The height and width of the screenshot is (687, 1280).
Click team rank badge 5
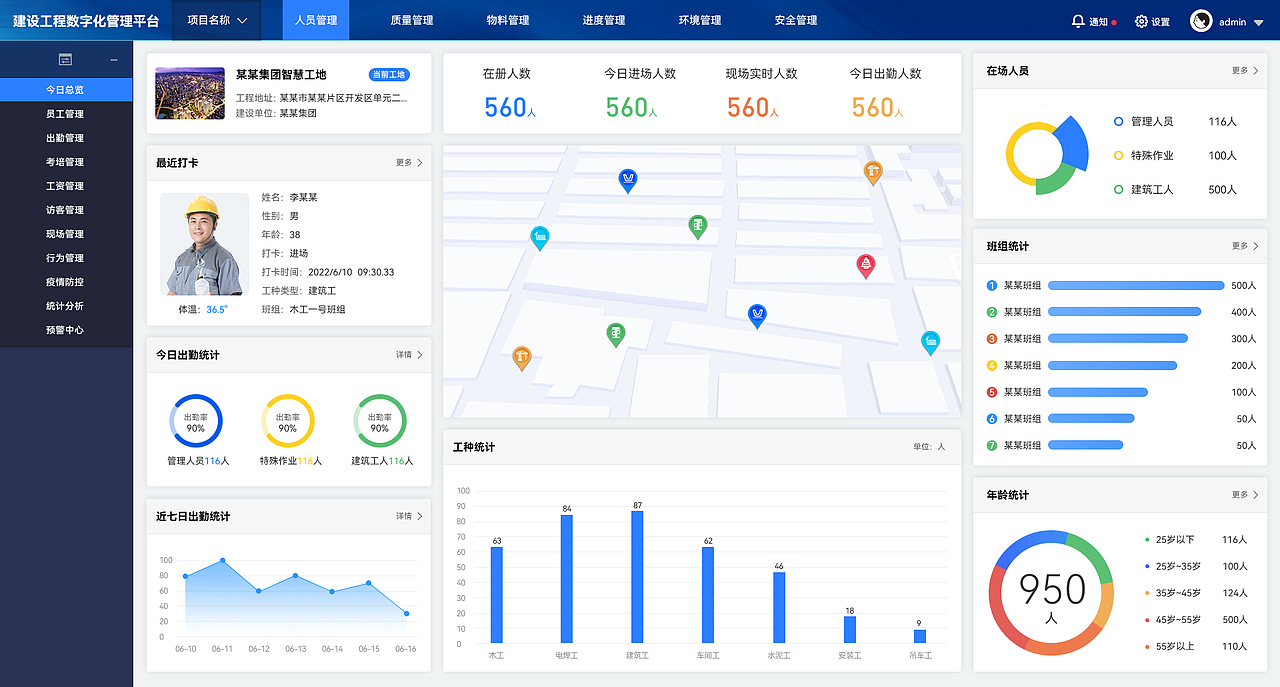(992, 392)
